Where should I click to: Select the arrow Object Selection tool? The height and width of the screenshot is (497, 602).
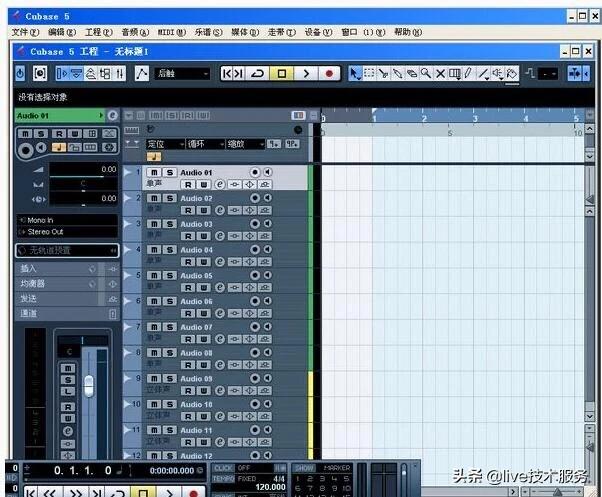click(x=355, y=73)
